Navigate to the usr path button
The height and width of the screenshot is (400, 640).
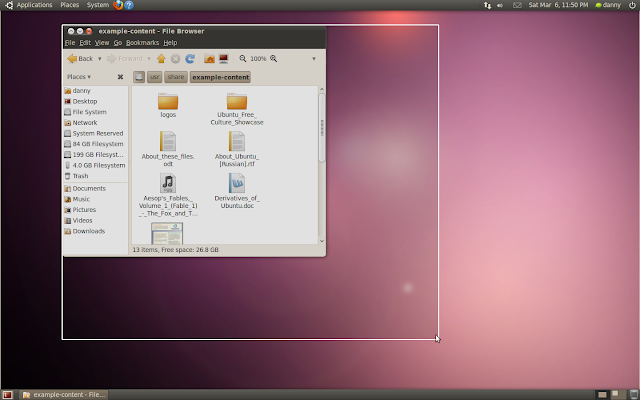coord(154,77)
